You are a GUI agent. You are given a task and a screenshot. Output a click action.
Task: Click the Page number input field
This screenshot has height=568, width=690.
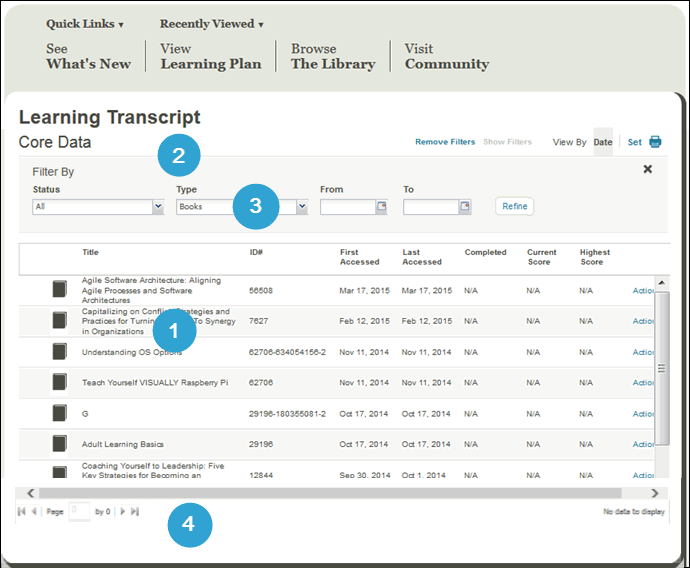click(x=79, y=511)
